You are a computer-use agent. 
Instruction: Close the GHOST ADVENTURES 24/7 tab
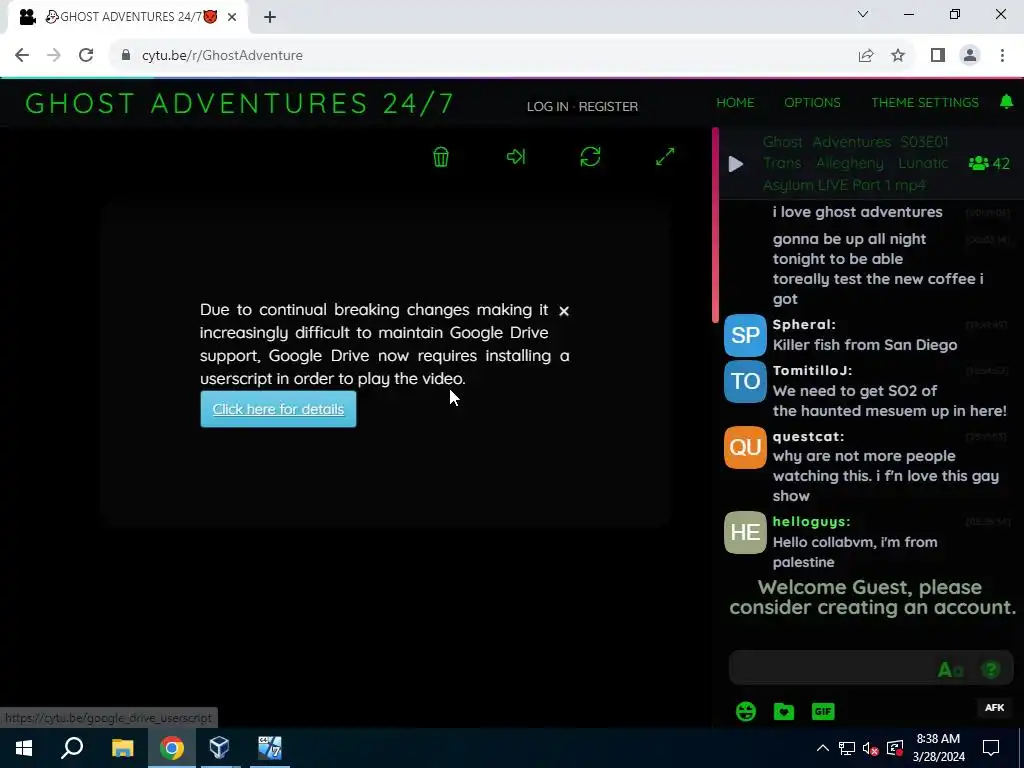click(x=232, y=17)
